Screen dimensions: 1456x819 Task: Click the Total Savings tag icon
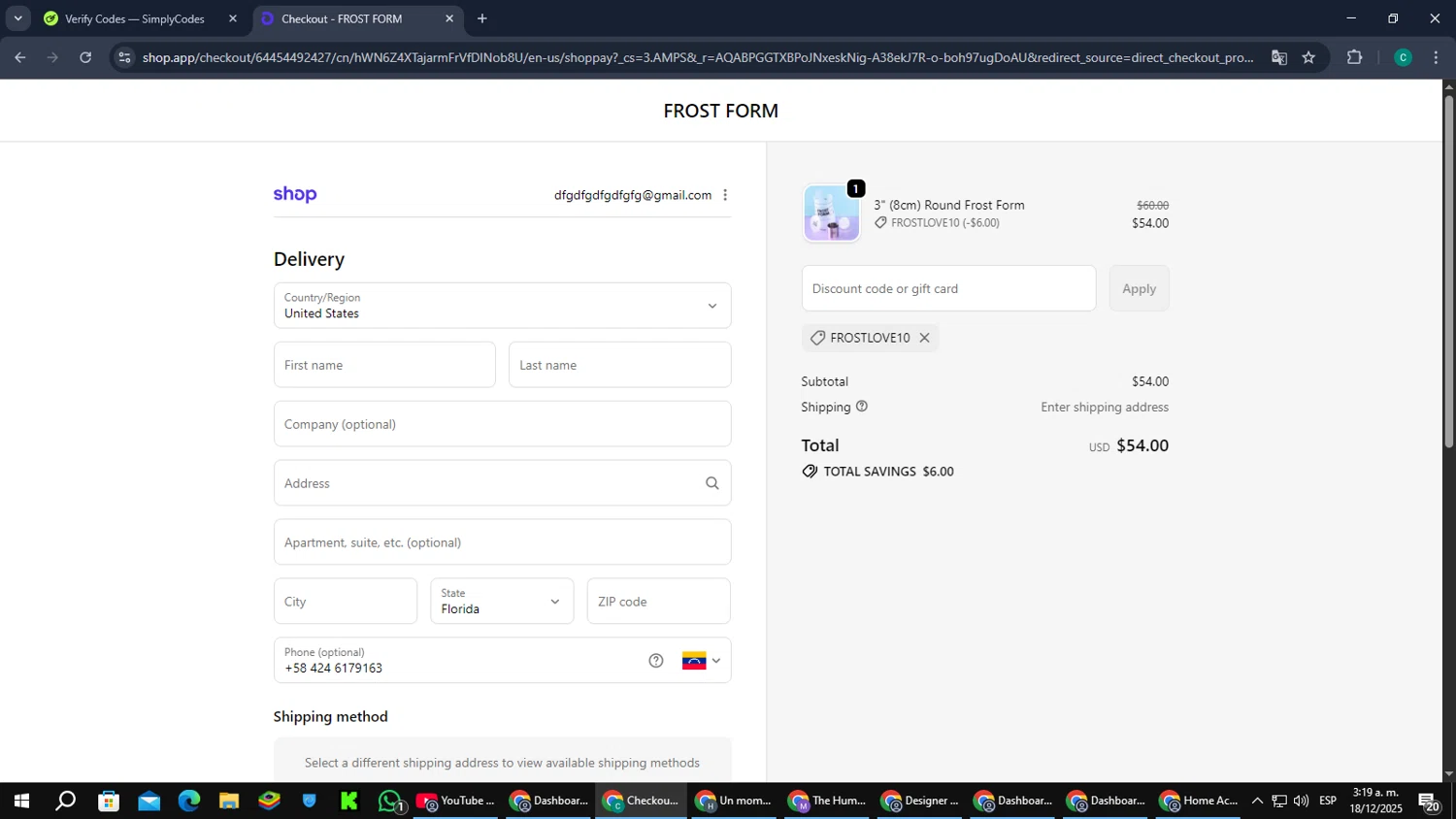pos(810,472)
